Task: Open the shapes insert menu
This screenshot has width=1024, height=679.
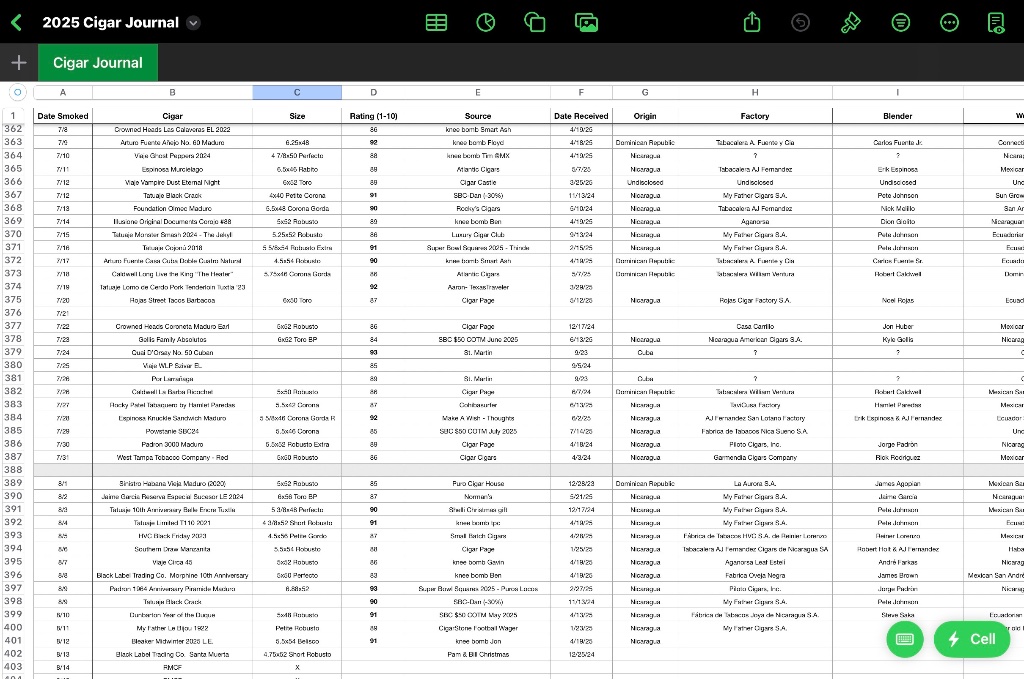Action: coord(535,22)
